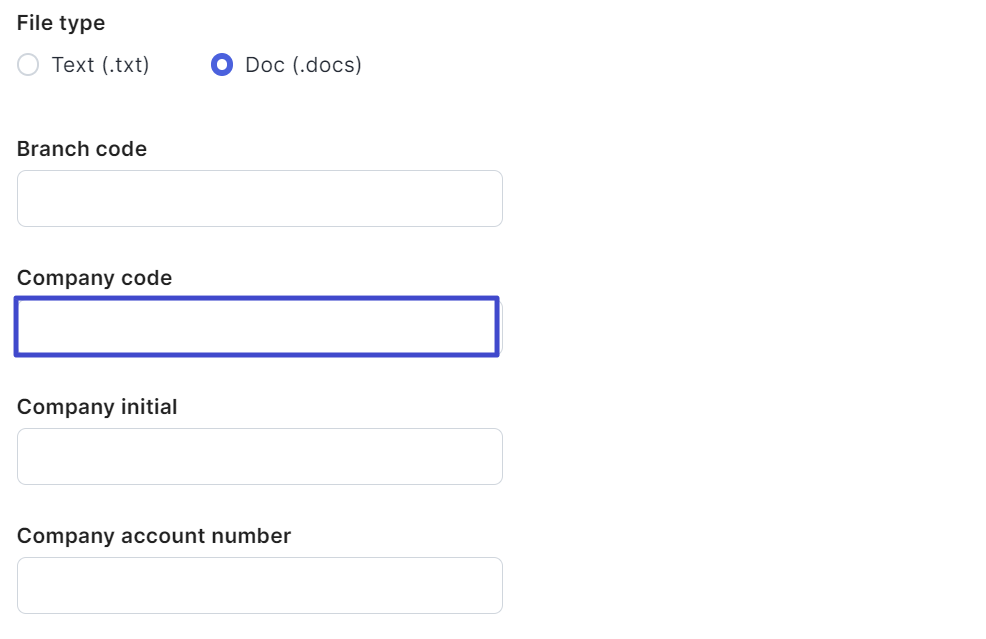The image size is (986, 639).
Task: Click the Company account number field
Action: pyautogui.click(x=259, y=585)
